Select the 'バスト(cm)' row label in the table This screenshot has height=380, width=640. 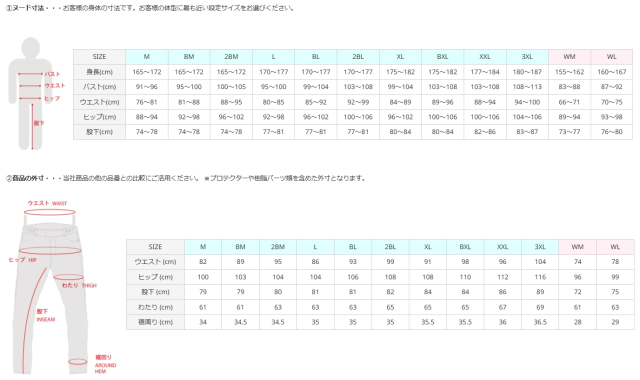(x=99, y=87)
